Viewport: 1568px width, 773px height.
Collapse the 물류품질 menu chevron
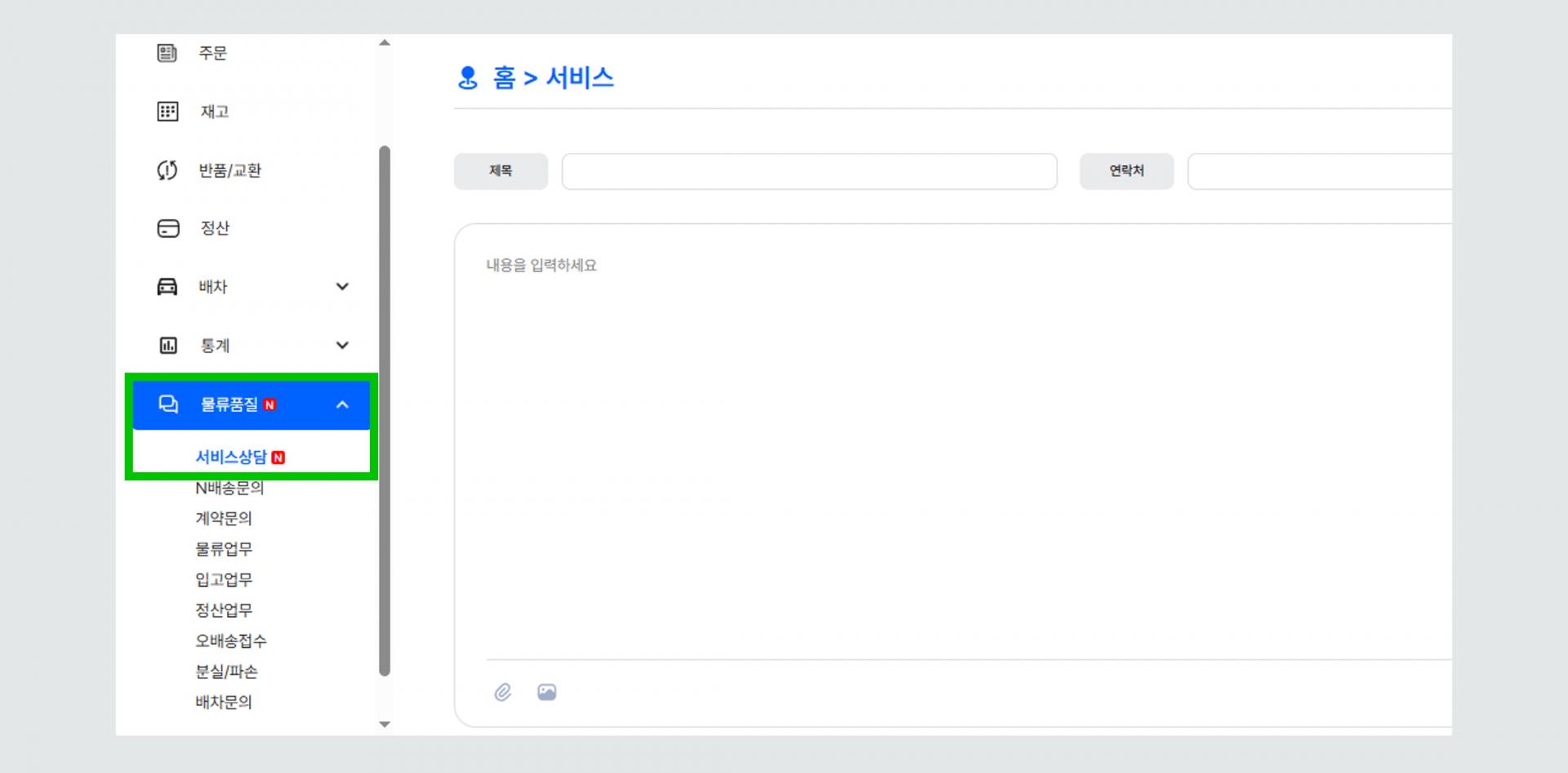[342, 404]
